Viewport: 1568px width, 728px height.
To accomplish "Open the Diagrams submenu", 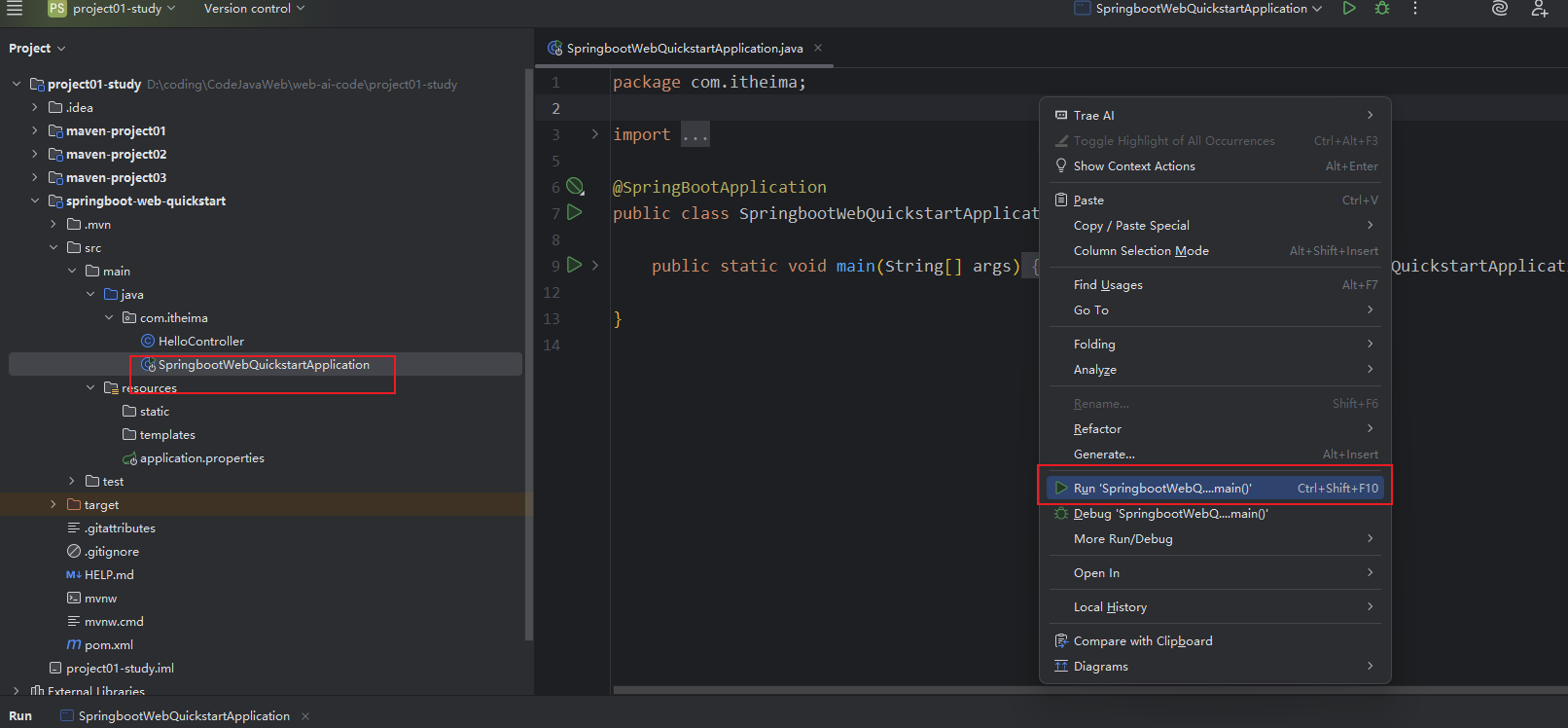I will pos(1215,667).
